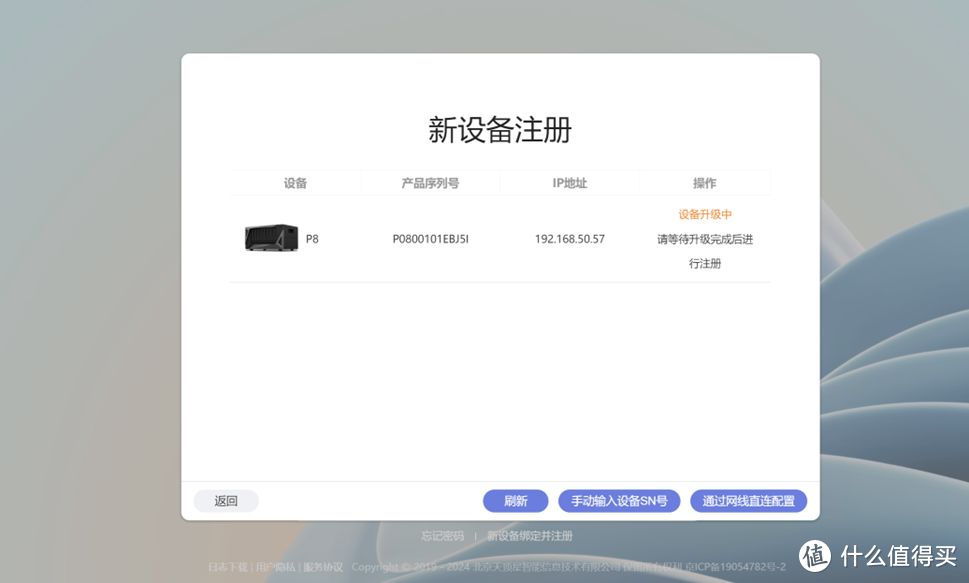Screen dimensions: 969x583
Task: Click the 新设备绑定并注册 link
Action: tap(529, 536)
